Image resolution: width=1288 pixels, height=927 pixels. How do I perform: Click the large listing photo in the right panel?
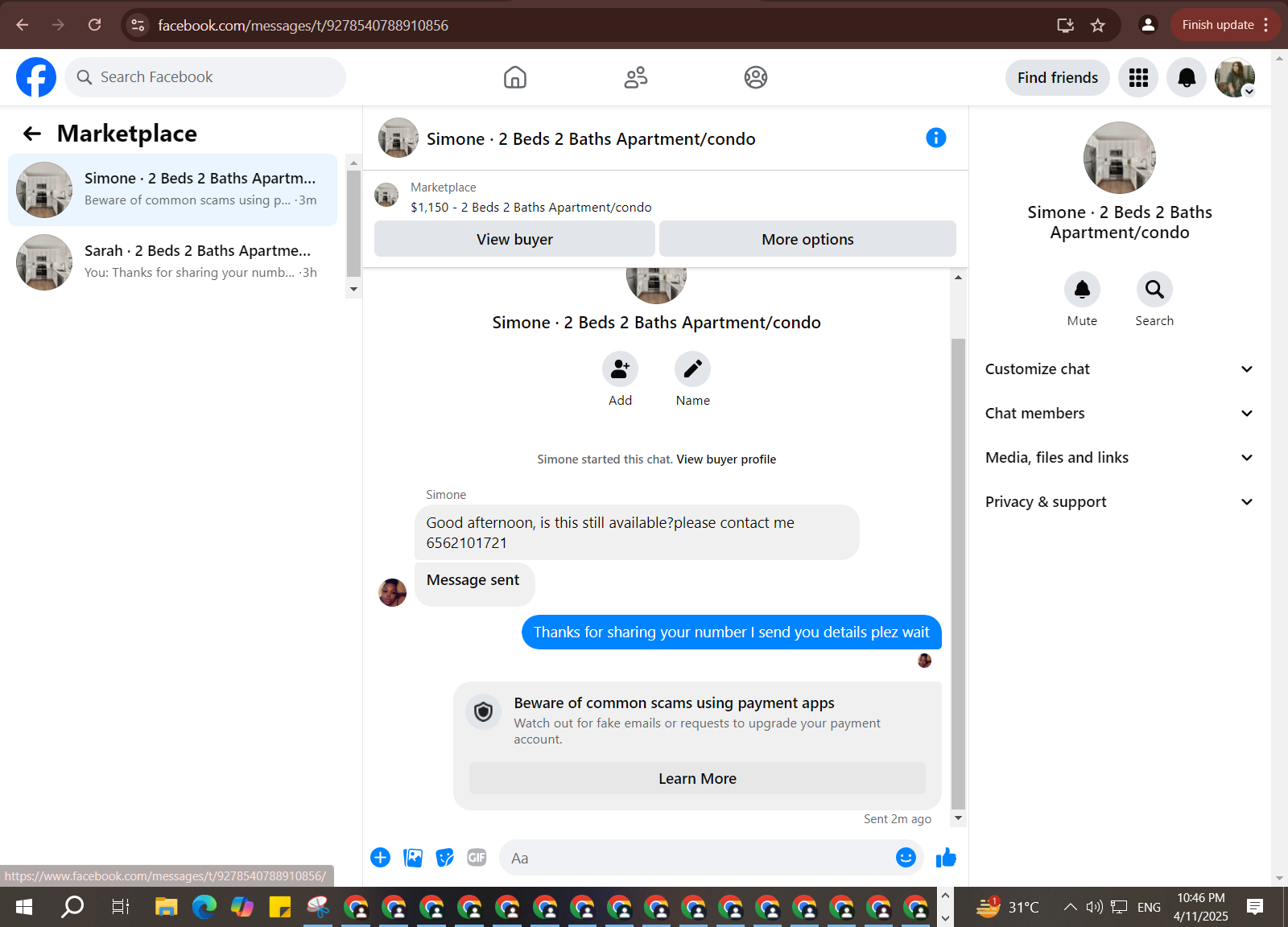pos(1119,158)
